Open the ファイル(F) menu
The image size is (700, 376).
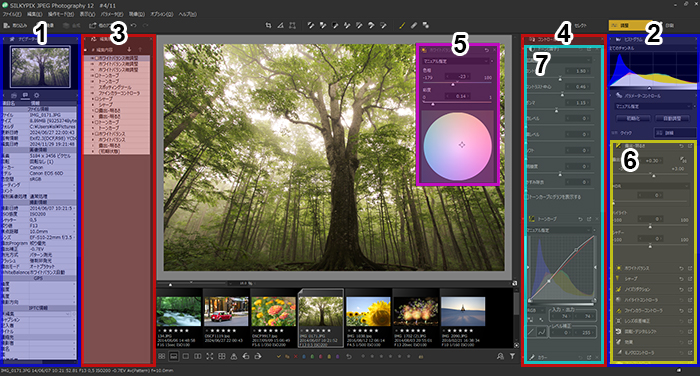(x=12, y=14)
